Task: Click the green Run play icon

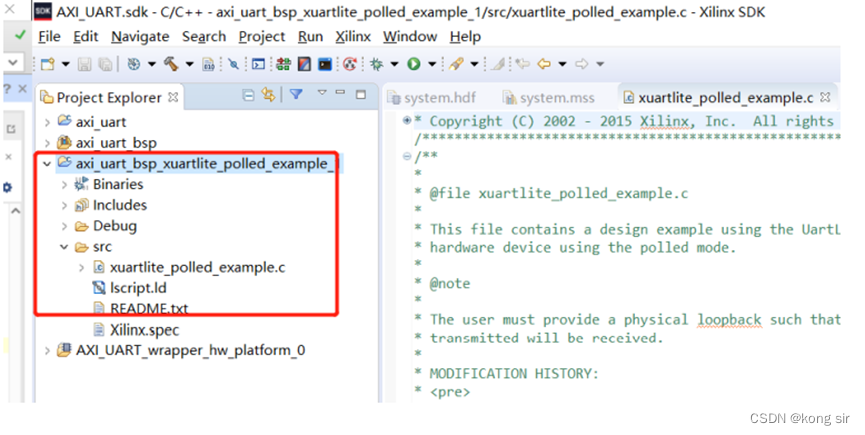Action: pos(414,64)
